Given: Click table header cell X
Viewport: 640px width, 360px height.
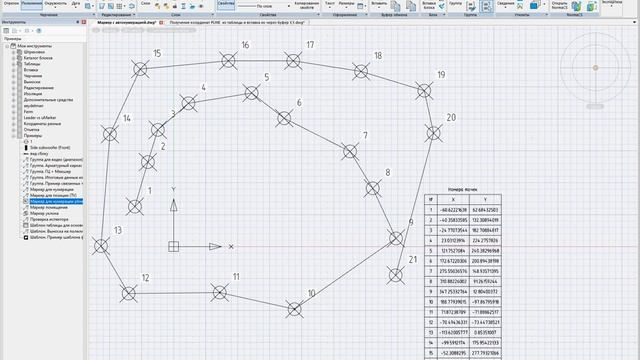Looking at the screenshot, I should tap(453, 200).
